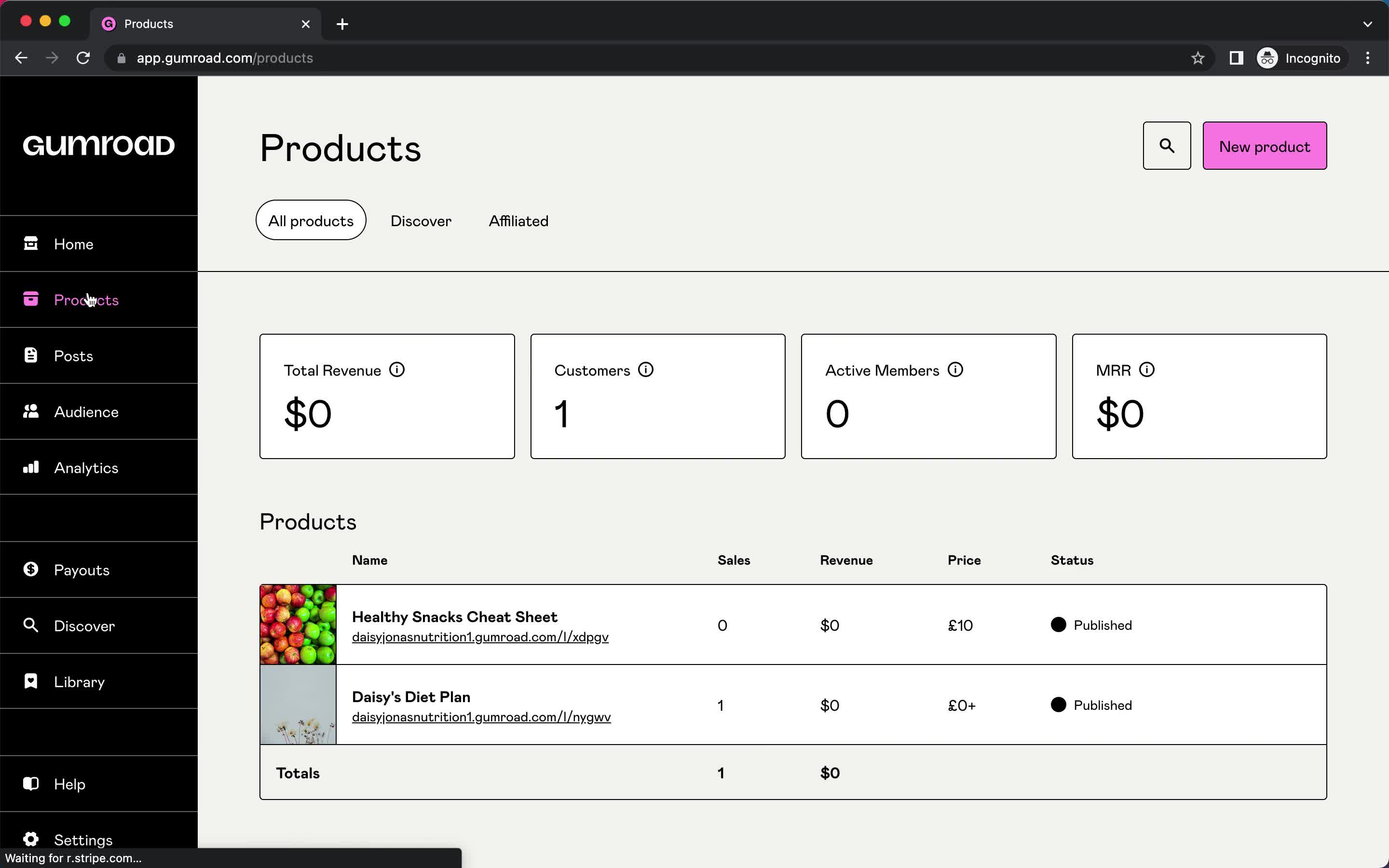This screenshot has width=1389, height=868.
Task: Click Published status of Daisy's Diet Plan row
Action: tap(1091, 705)
